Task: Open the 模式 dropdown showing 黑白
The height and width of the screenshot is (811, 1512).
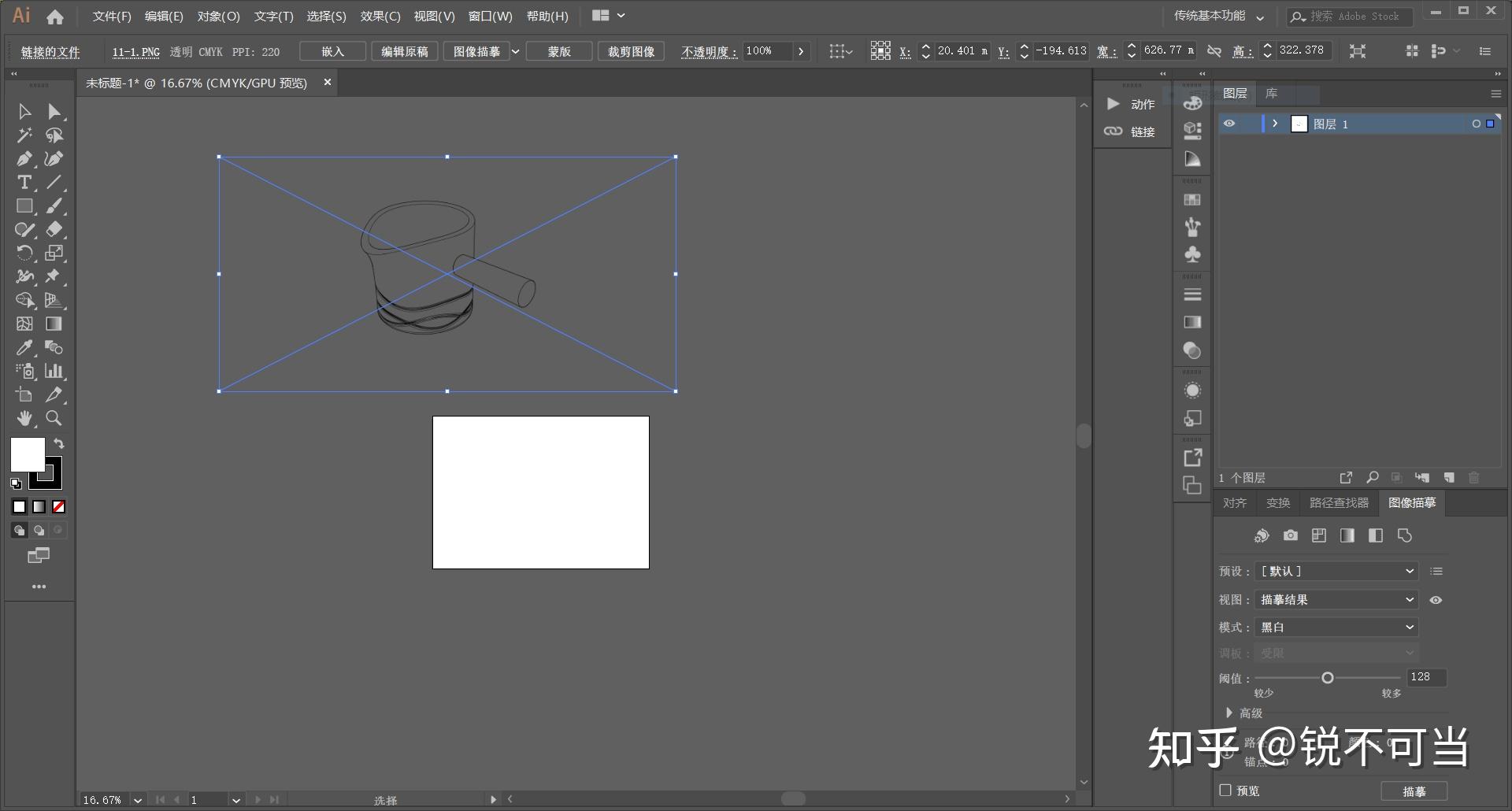Action: point(1336,627)
